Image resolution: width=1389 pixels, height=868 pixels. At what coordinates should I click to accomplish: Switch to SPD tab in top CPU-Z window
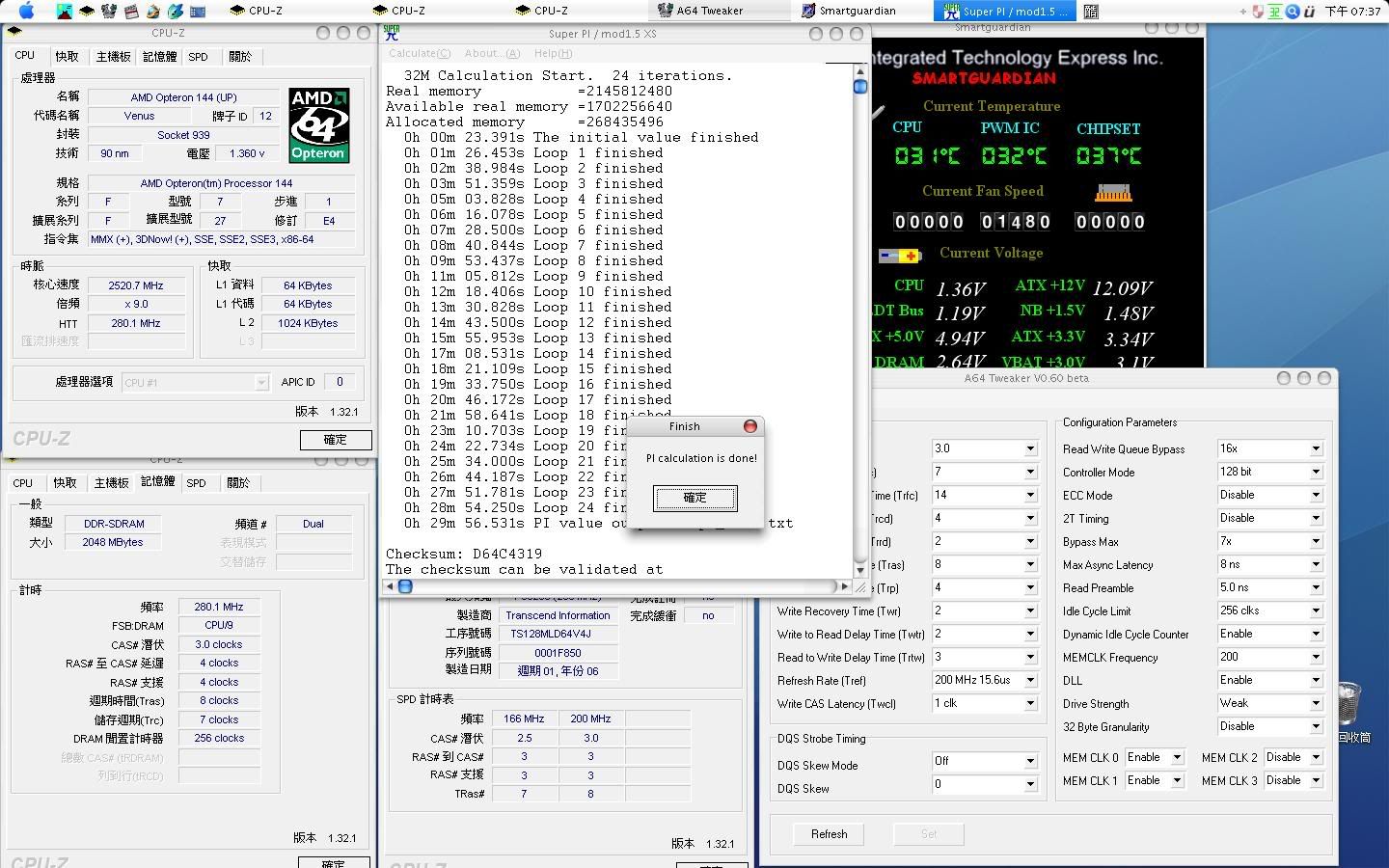click(x=198, y=57)
